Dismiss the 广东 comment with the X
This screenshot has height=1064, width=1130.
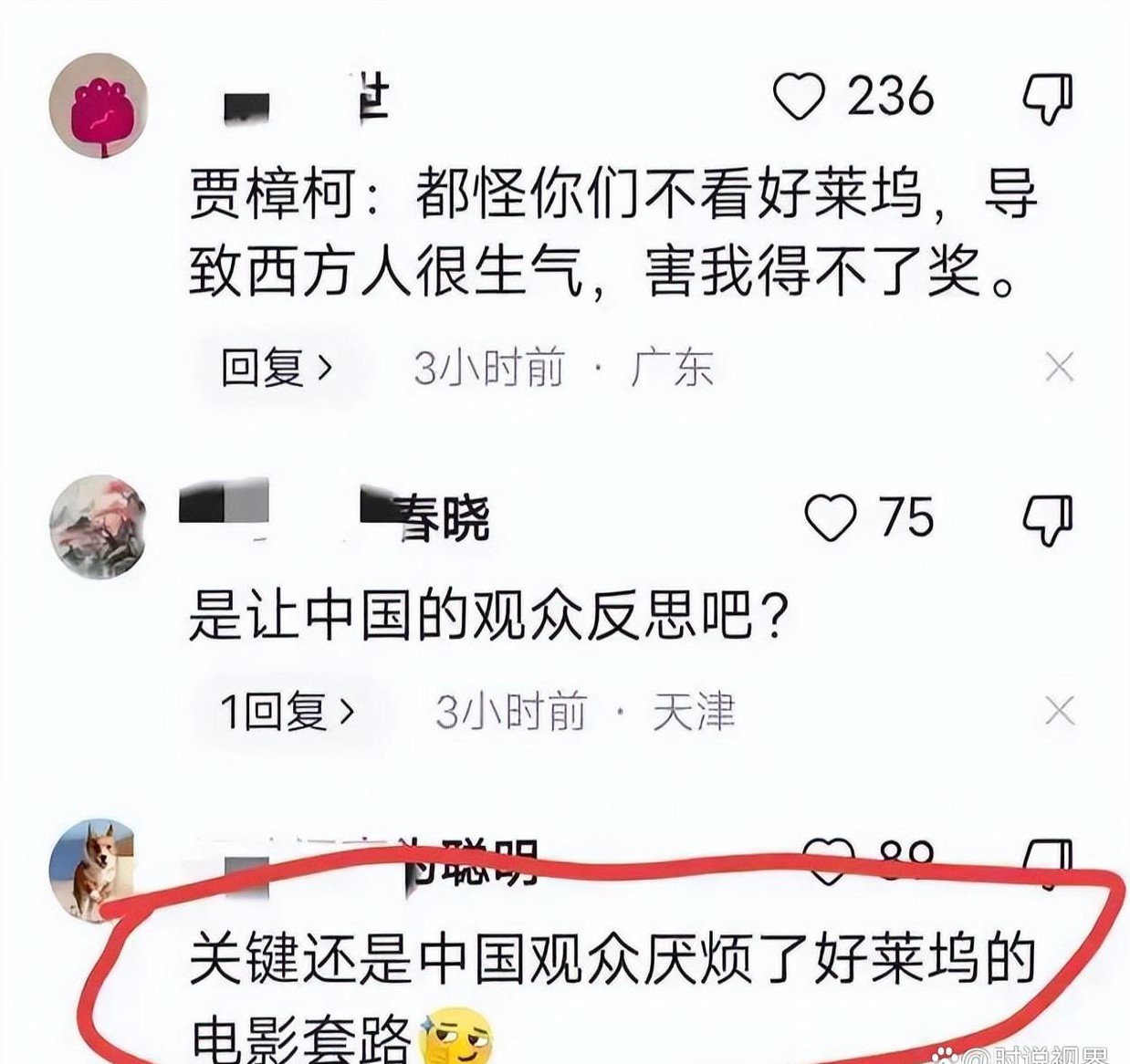click(x=1060, y=368)
